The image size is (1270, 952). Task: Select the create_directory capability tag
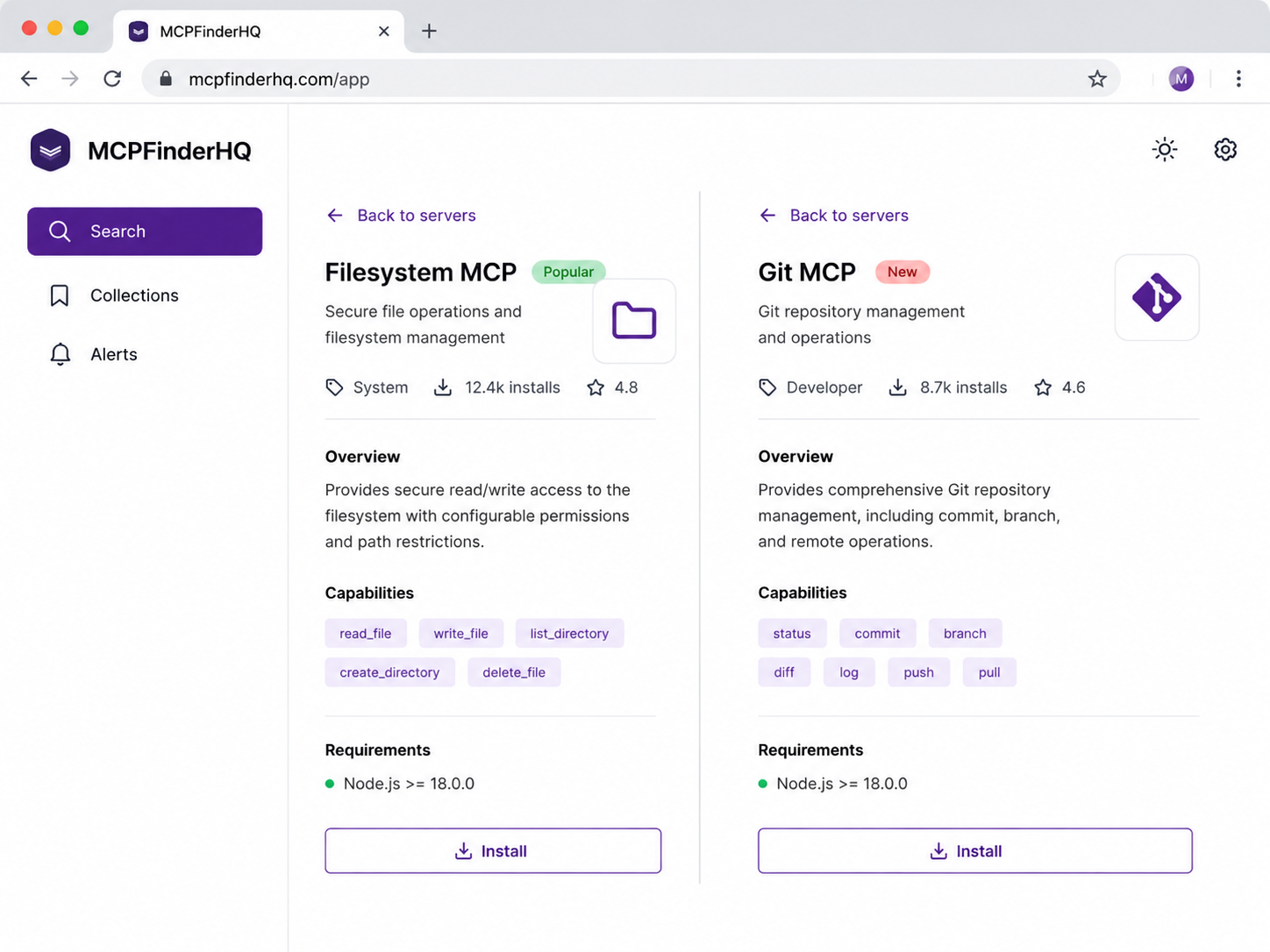click(x=389, y=672)
